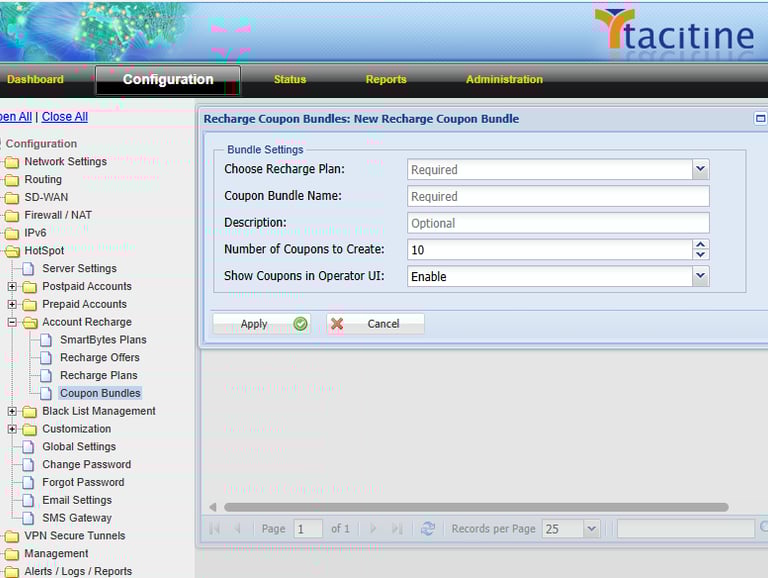768x578 pixels.
Task: Click the Number of Coupons value field
Action: tap(550, 250)
